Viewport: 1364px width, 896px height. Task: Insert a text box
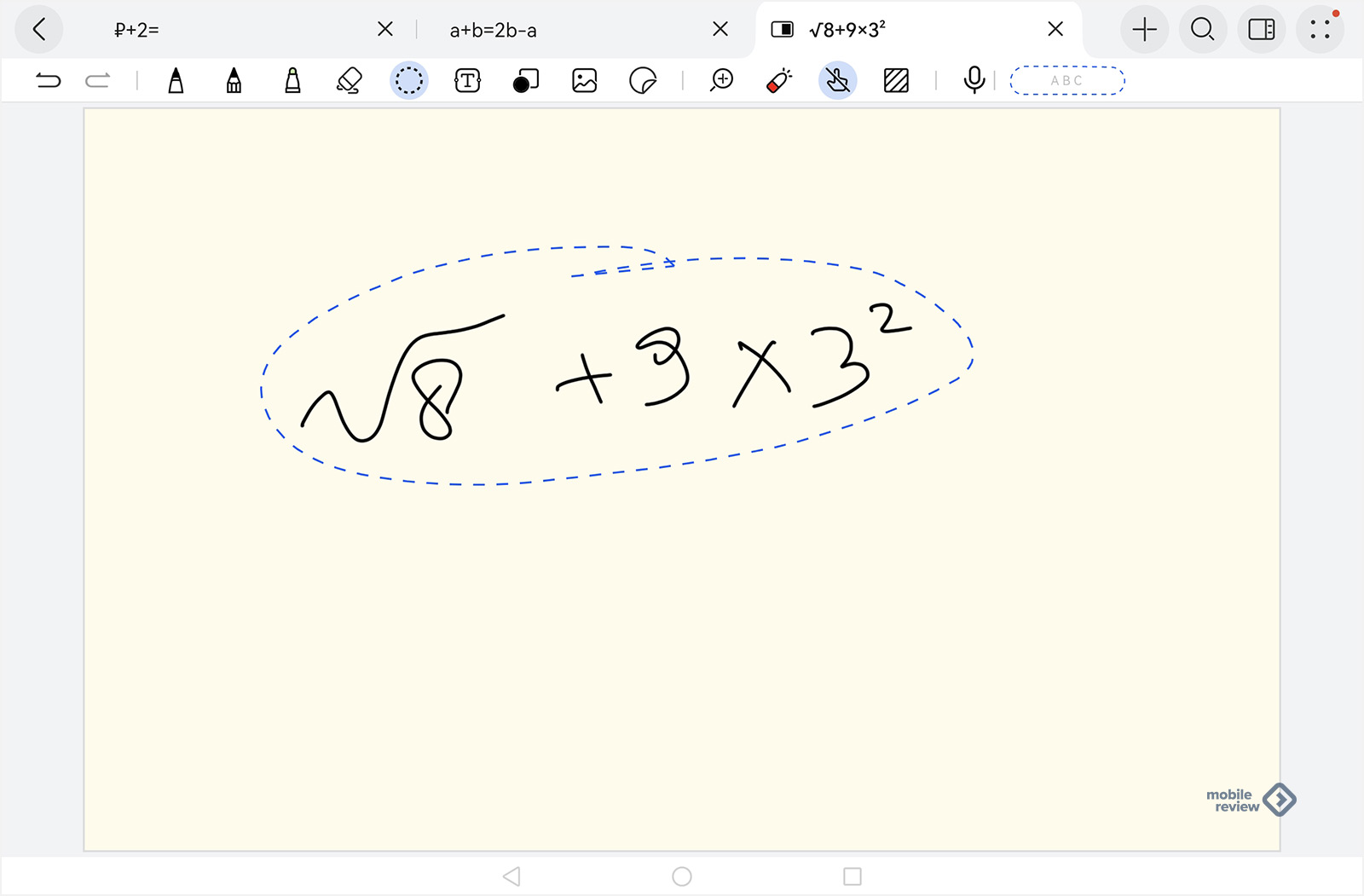click(x=467, y=81)
